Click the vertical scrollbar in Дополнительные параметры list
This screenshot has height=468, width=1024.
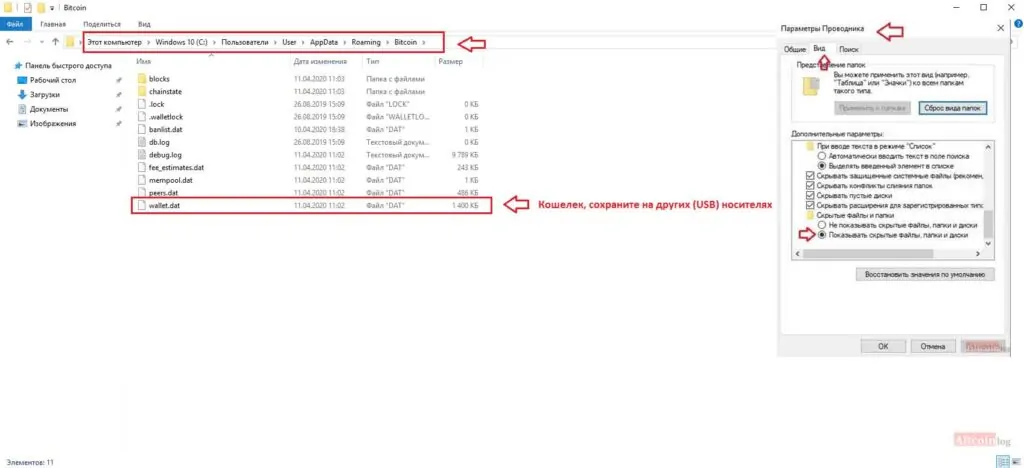click(987, 225)
